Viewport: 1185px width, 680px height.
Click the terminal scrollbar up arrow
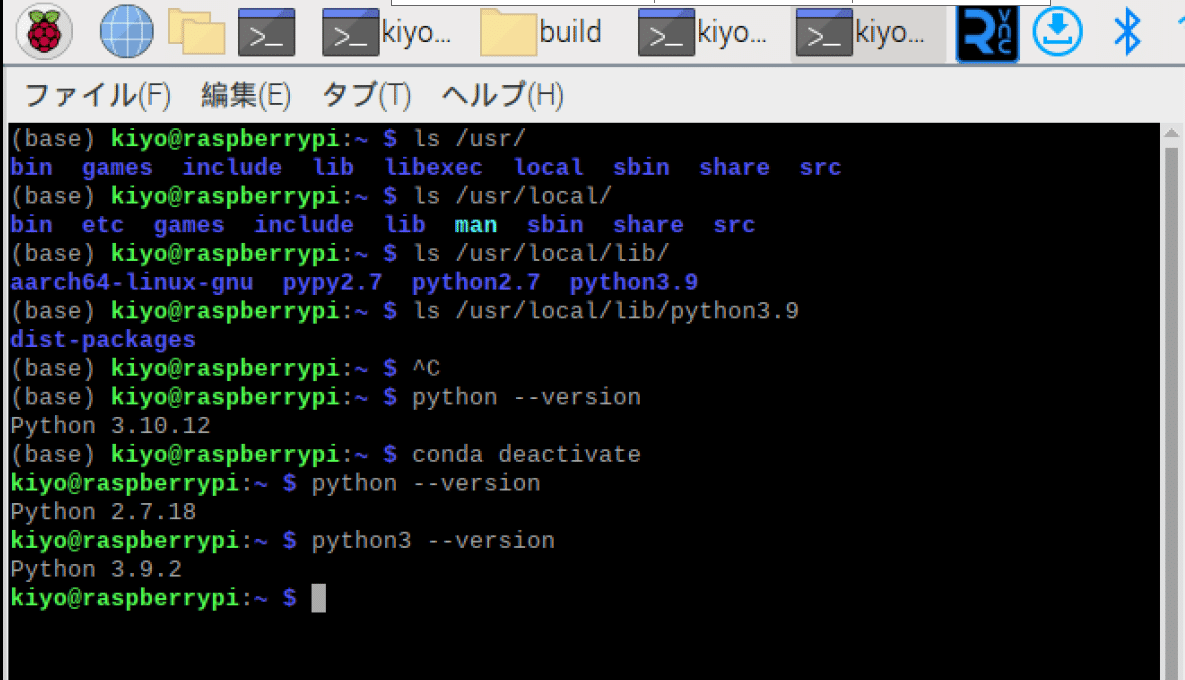coord(1171,134)
